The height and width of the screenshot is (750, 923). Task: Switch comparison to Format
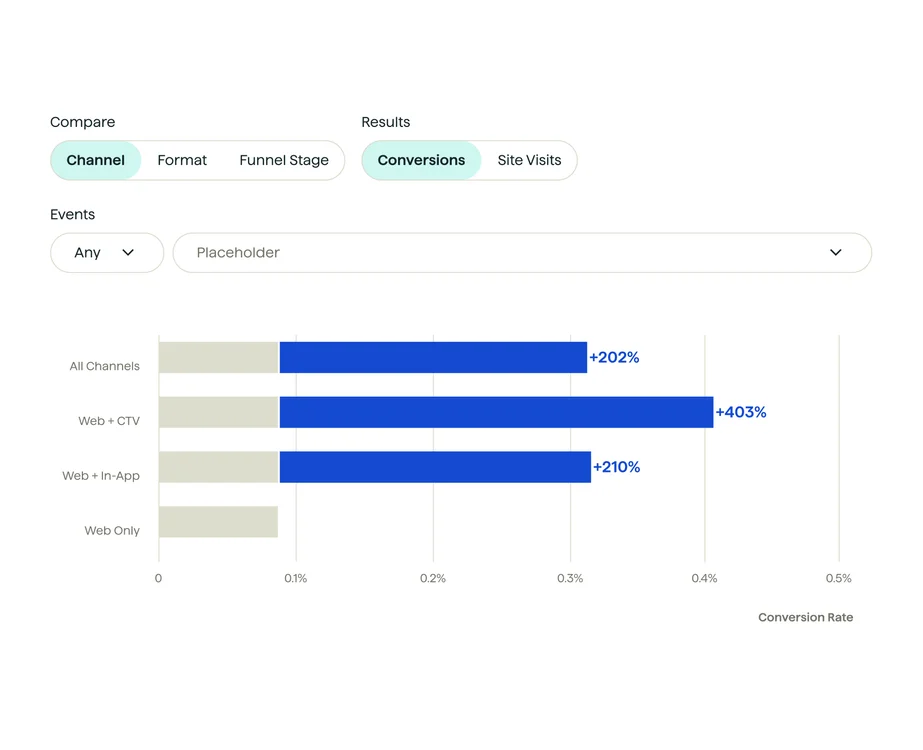pos(181,160)
